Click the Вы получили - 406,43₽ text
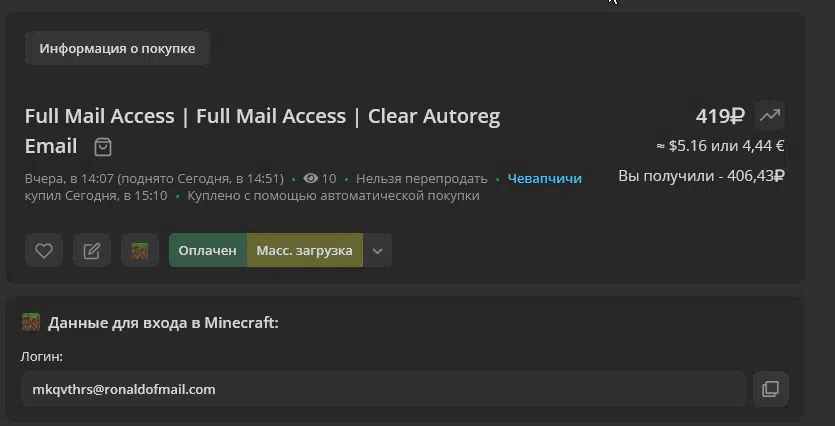Viewport: 835px width, 426px height. (701, 176)
